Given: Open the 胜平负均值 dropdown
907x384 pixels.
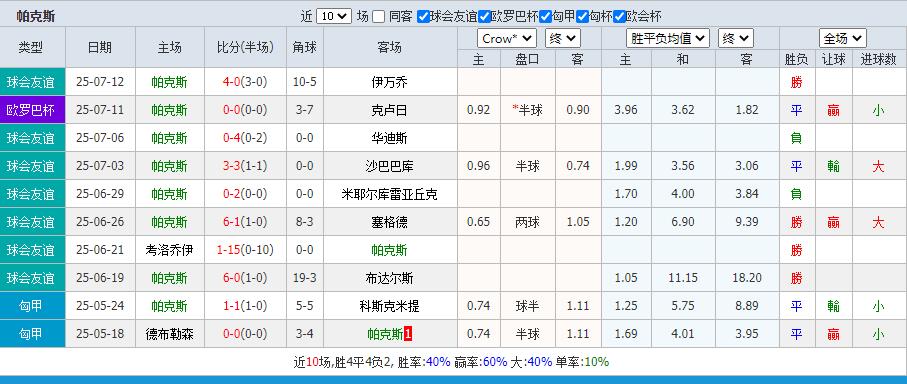Looking at the screenshot, I should click(x=668, y=39).
